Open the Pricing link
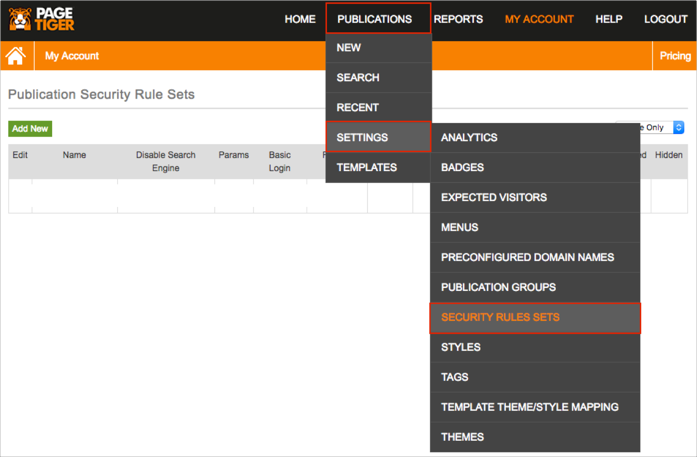 click(674, 56)
